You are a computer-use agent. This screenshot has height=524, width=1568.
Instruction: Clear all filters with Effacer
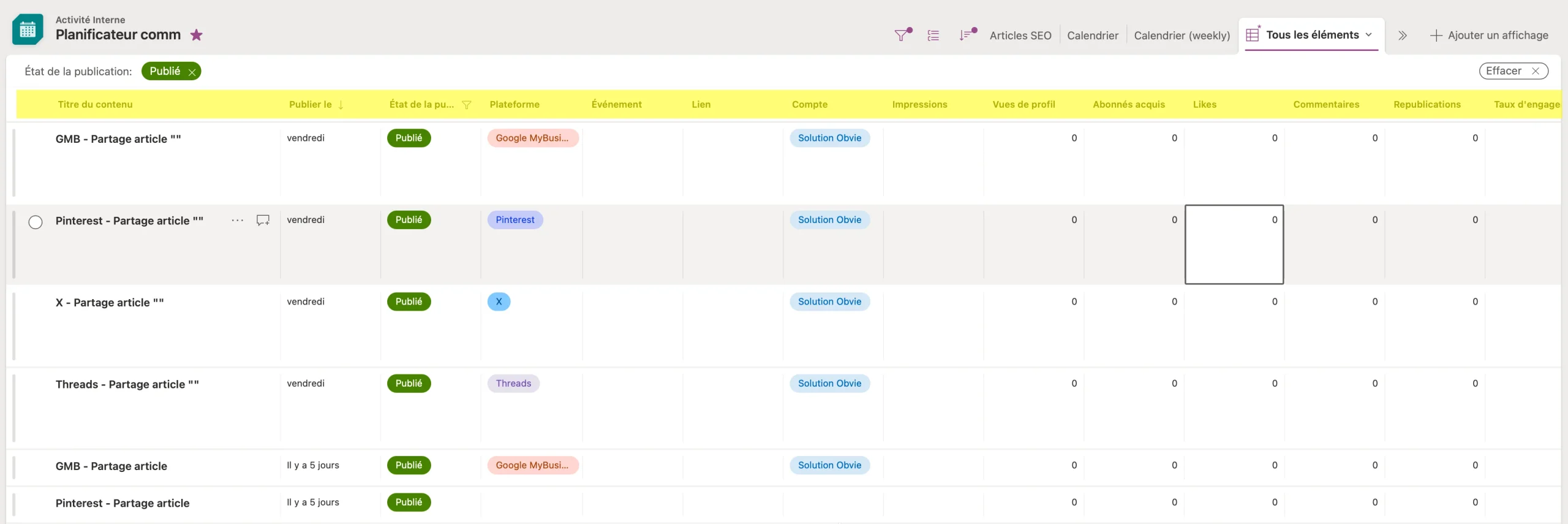(1513, 71)
